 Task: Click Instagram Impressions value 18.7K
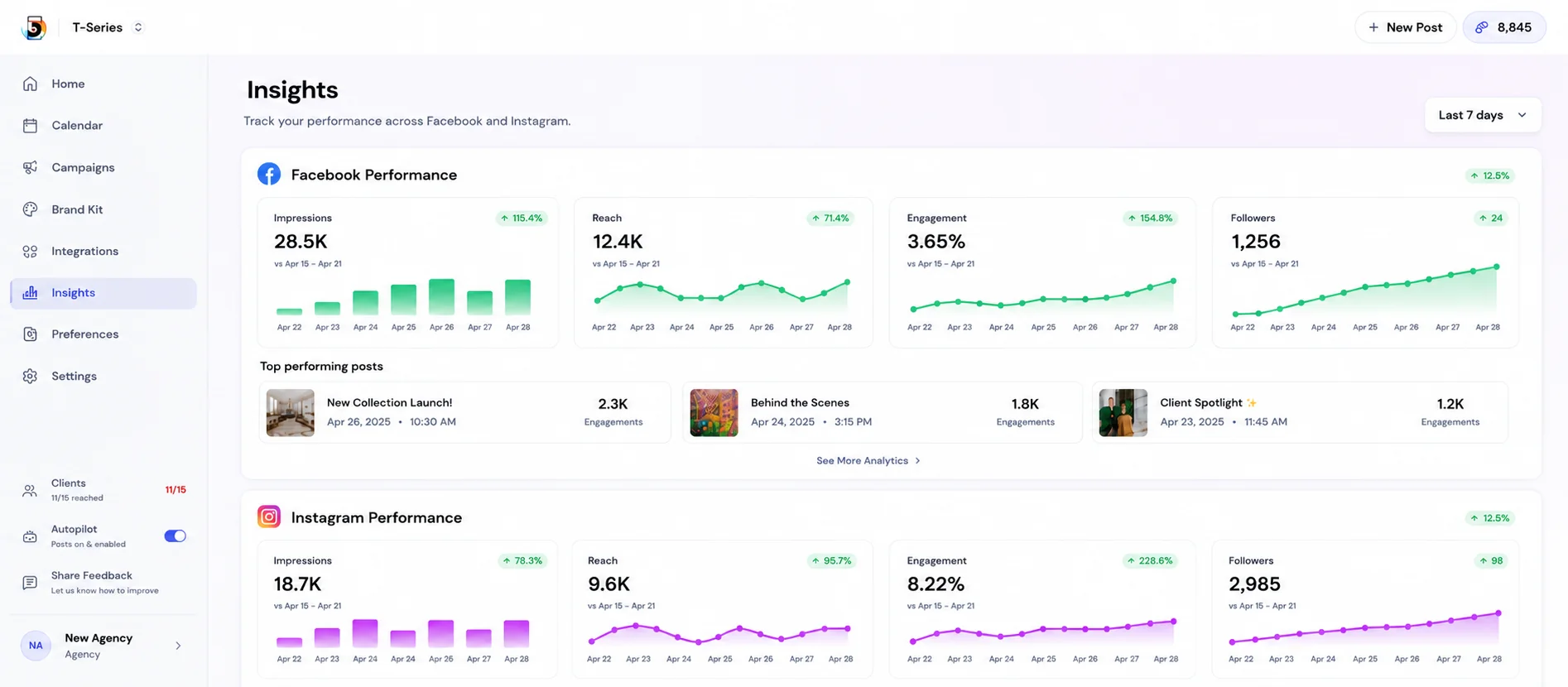297,584
